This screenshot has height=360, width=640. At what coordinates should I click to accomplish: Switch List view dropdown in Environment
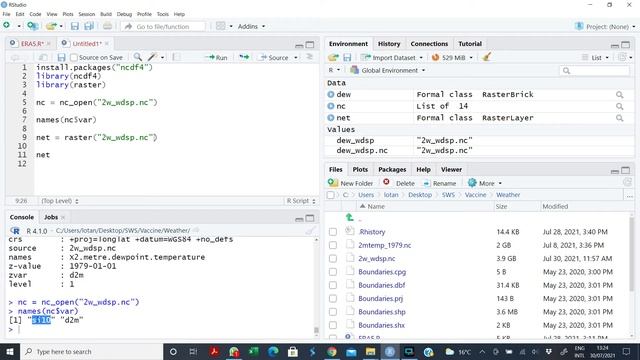[596, 58]
